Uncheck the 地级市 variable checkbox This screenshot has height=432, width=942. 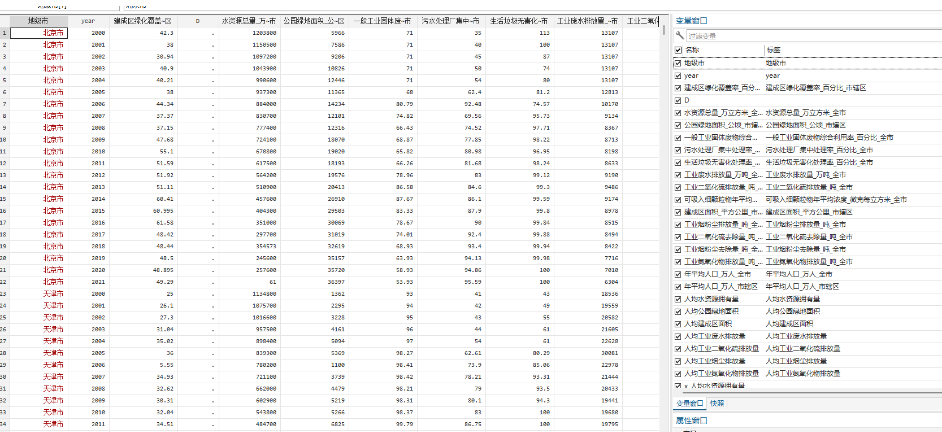pos(678,62)
